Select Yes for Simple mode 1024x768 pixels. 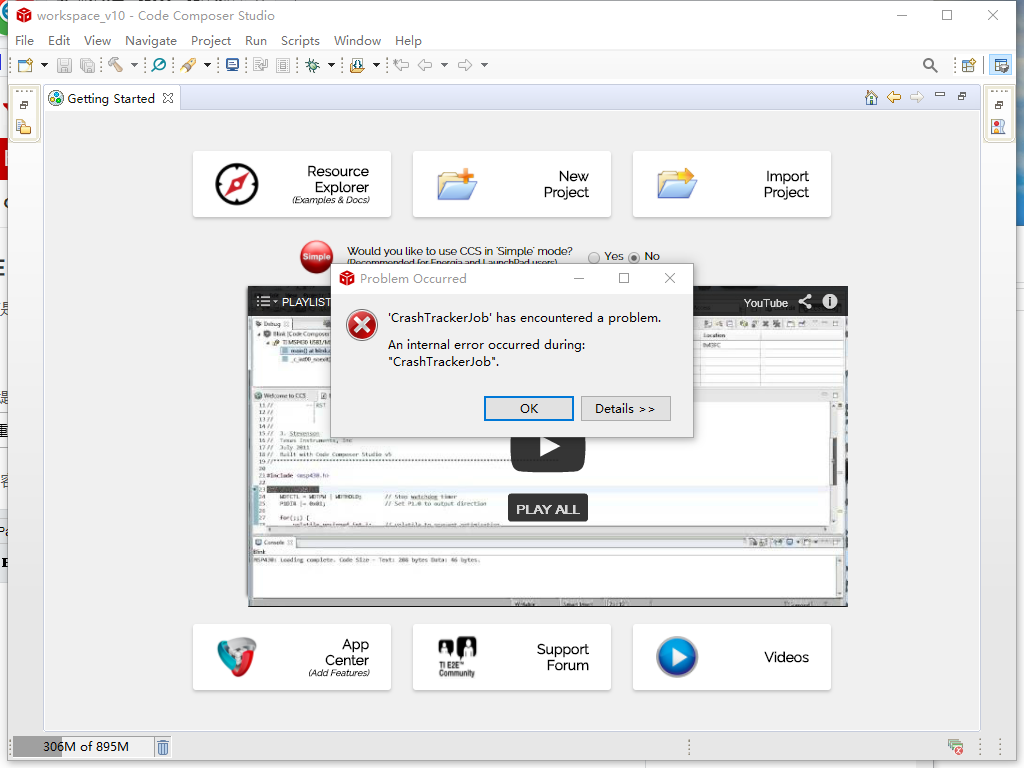pos(594,257)
